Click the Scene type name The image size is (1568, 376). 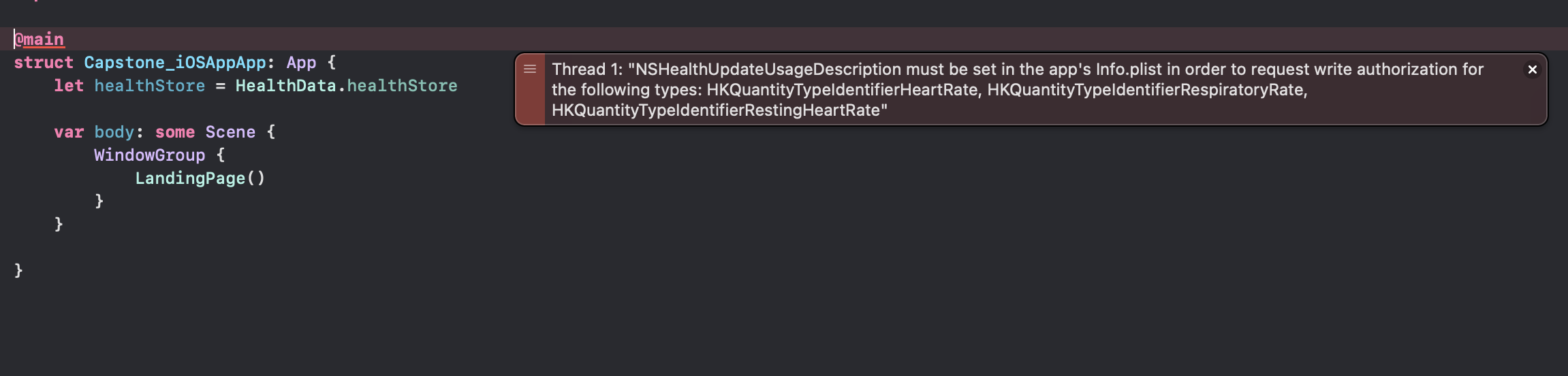point(230,132)
